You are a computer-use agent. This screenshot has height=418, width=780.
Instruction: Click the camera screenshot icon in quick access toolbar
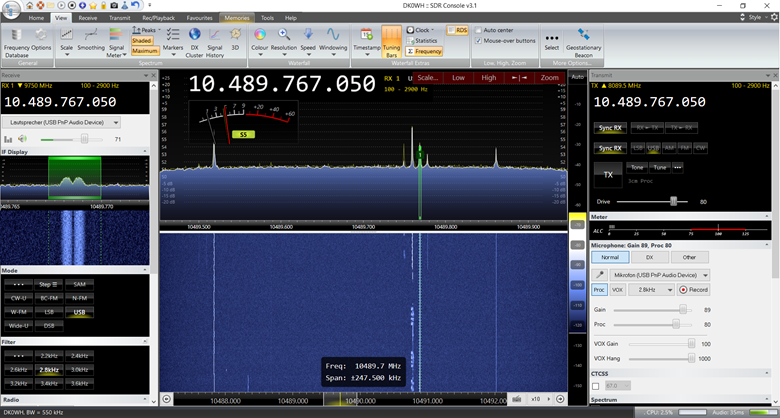click(x=114, y=5)
